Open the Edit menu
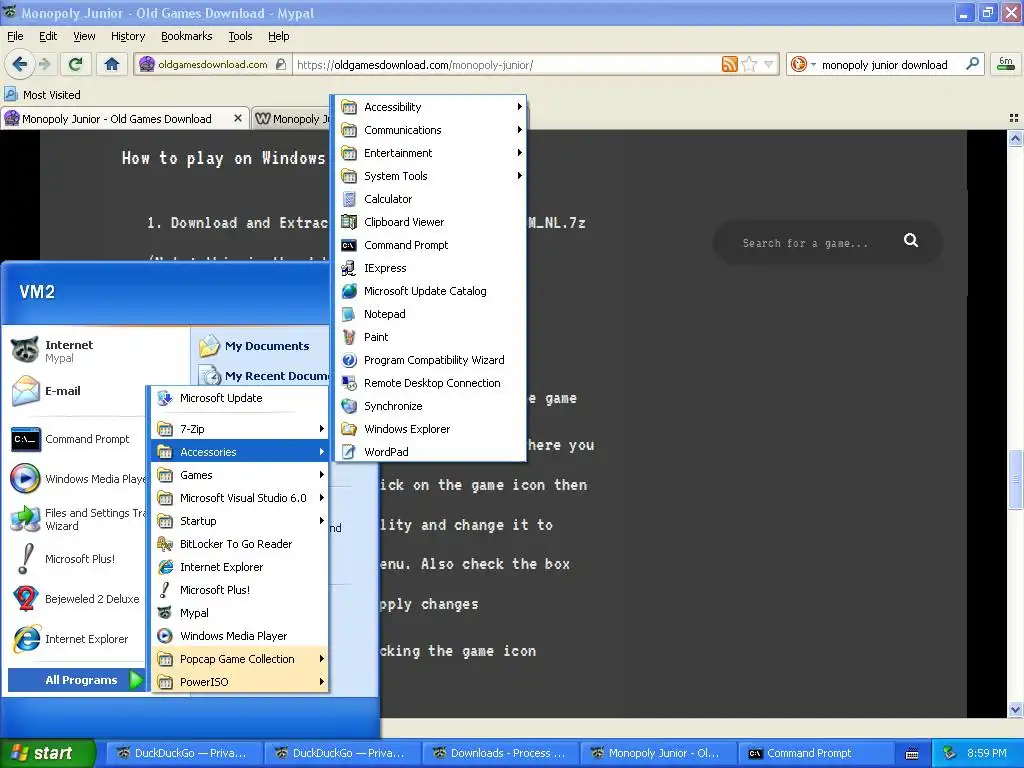 coord(48,36)
